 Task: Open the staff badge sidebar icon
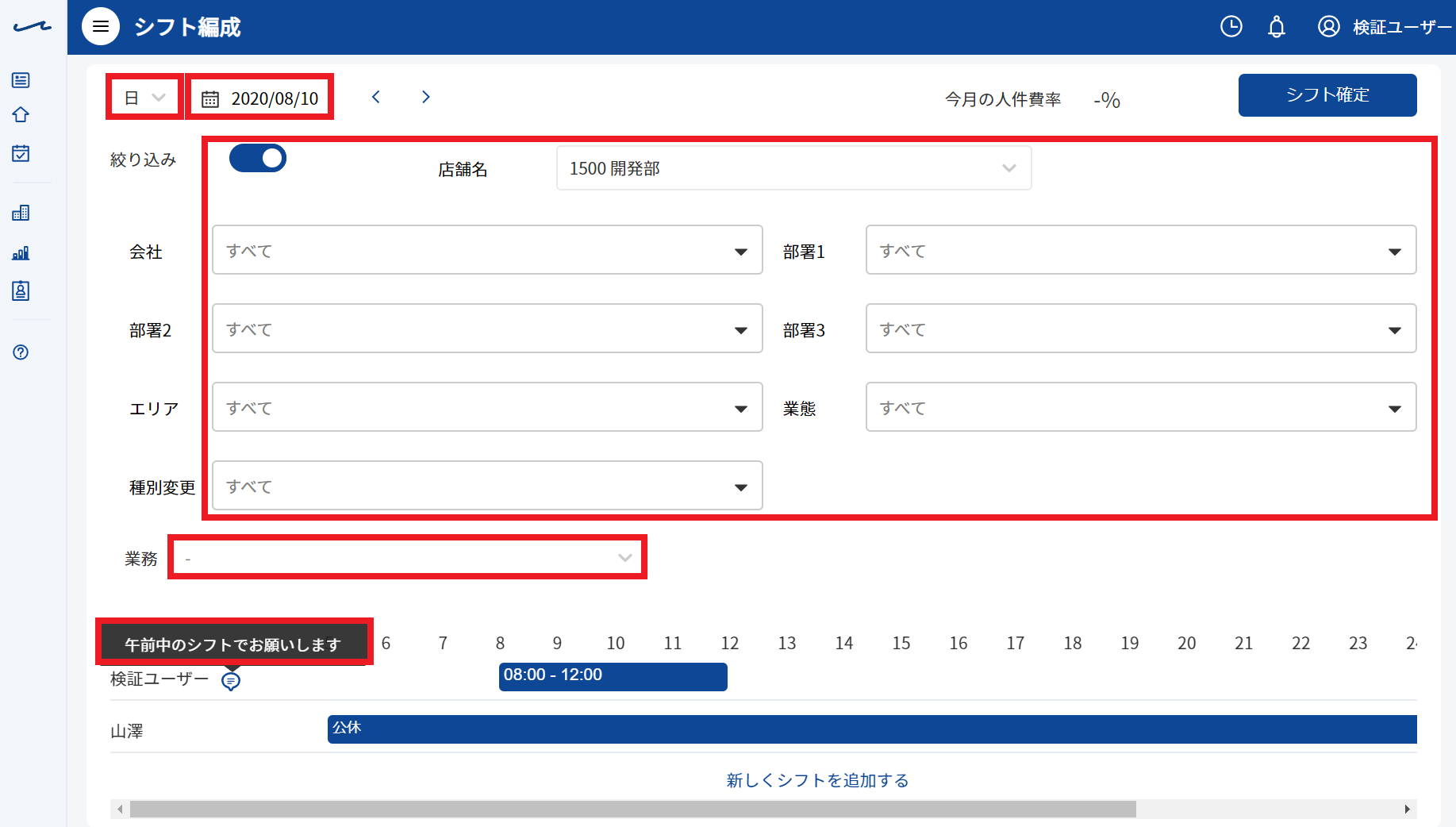(21, 291)
